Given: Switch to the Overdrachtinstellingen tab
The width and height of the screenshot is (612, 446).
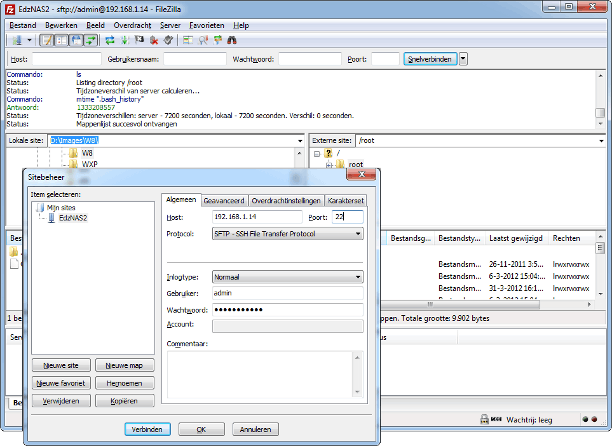Looking at the screenshot, I should click(x=286, y=201).
